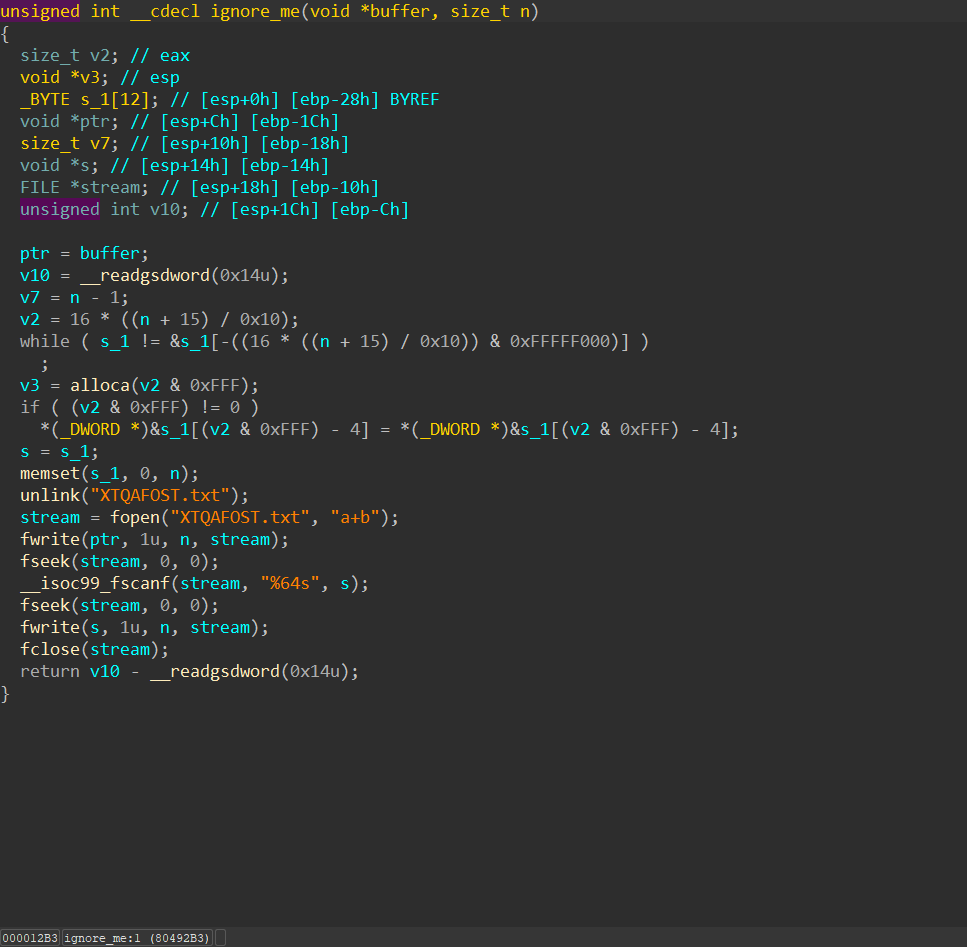Click the address 000012B3 in status bar
Image resolution: width=967 pixels, height=947 pixels.
pyautogui.click(x=30, y=938)
